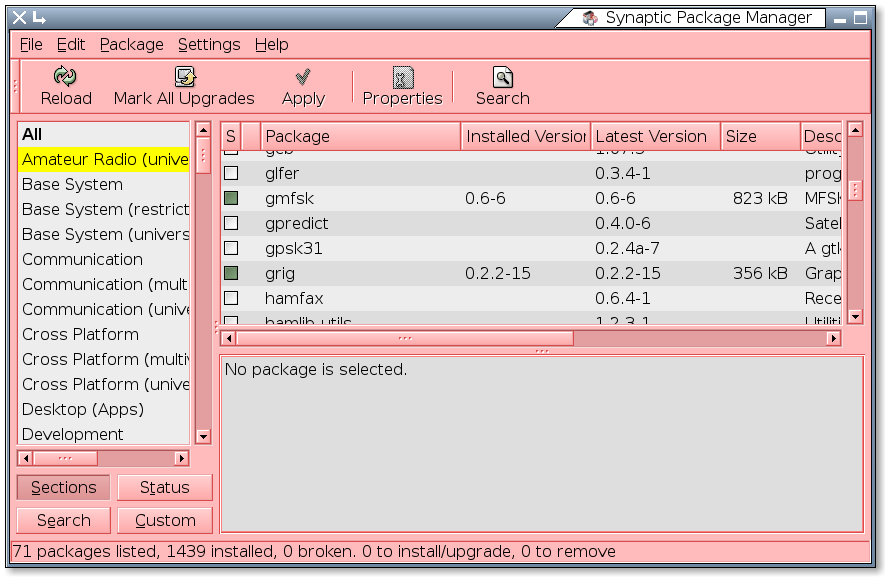The image size is (885, 577).
Task: Select the Development section
Action: (x=104, y=434)
